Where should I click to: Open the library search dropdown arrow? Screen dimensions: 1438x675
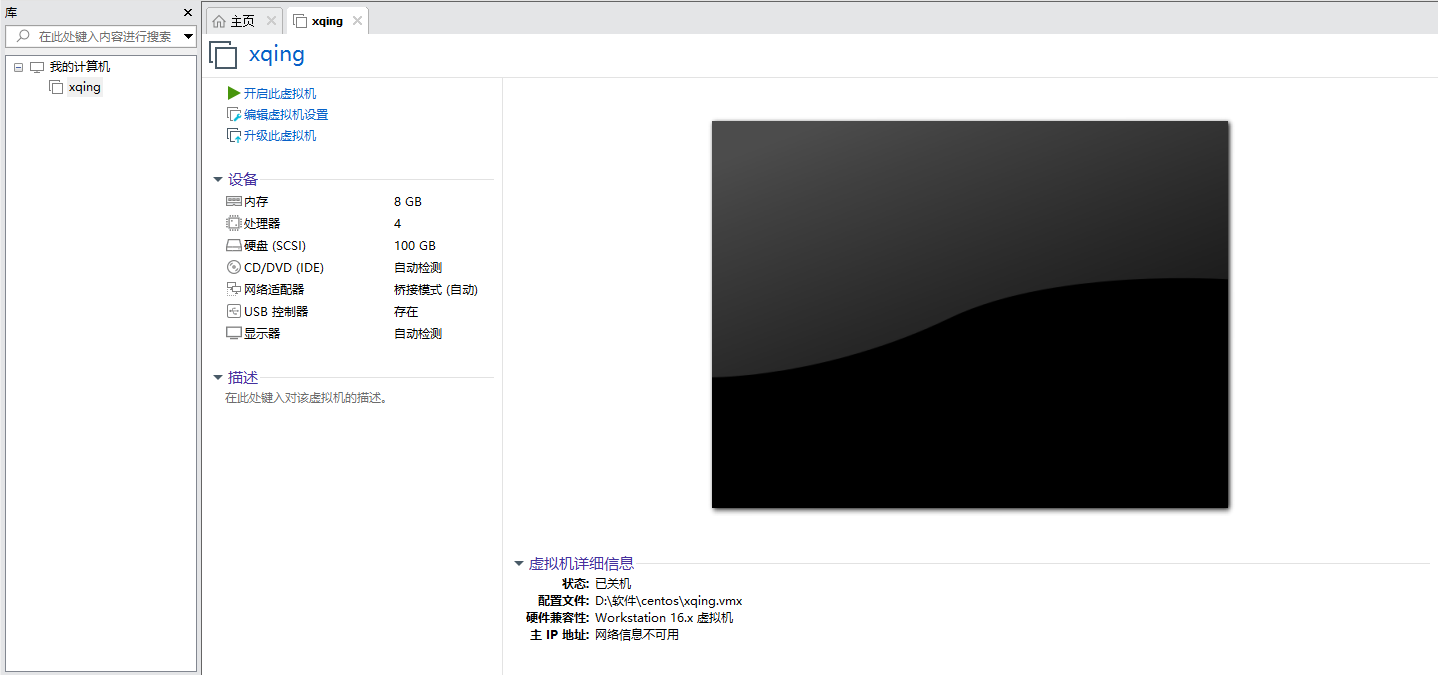tap(188, 36)
